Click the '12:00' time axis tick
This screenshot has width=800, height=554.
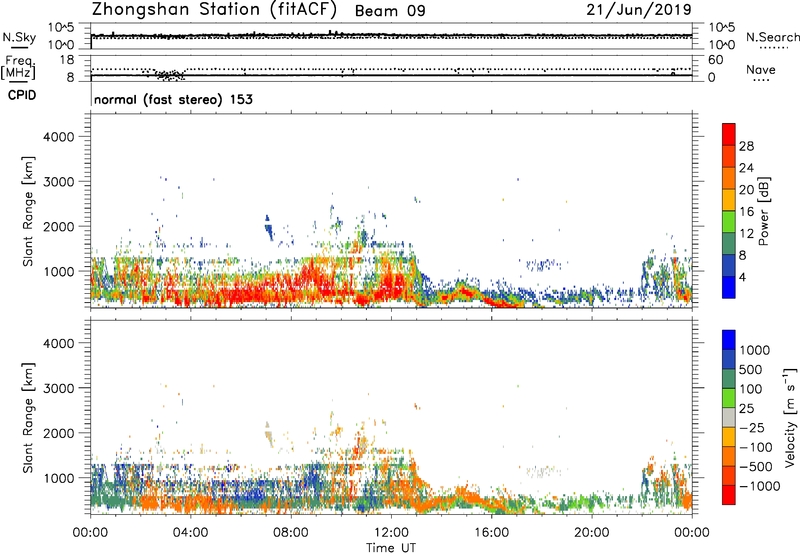point(391,533)
